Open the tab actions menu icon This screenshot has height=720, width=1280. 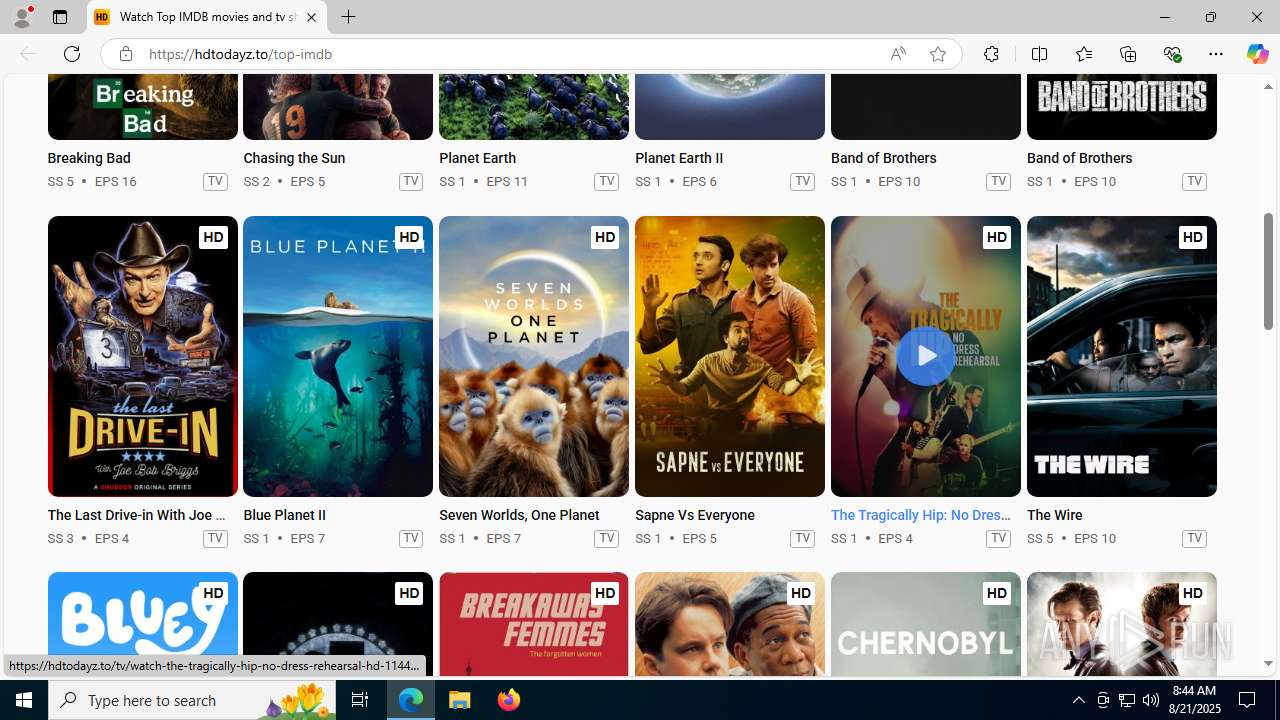(x=60, y=17)
